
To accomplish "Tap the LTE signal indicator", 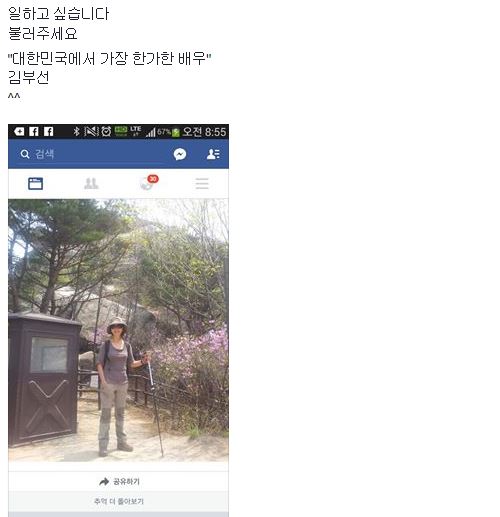I will pyautogui.click(x=136, y=131).
